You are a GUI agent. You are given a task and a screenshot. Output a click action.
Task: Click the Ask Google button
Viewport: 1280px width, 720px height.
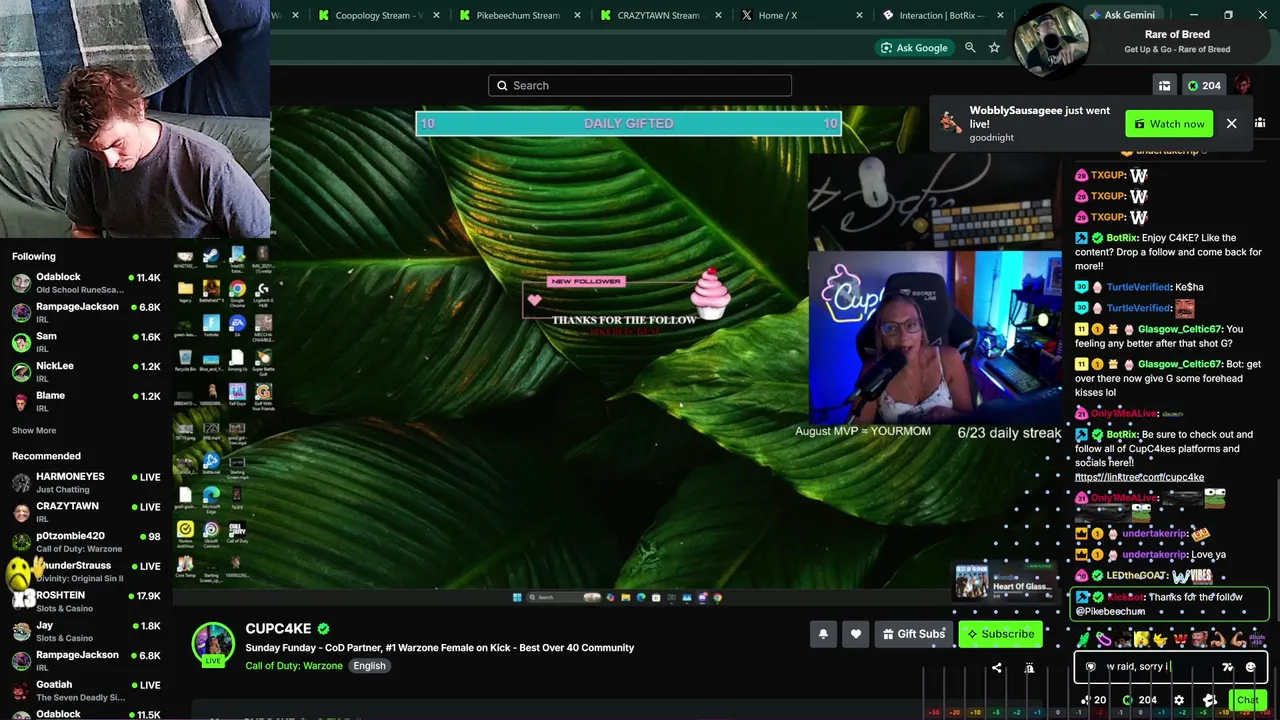[914, 48]
